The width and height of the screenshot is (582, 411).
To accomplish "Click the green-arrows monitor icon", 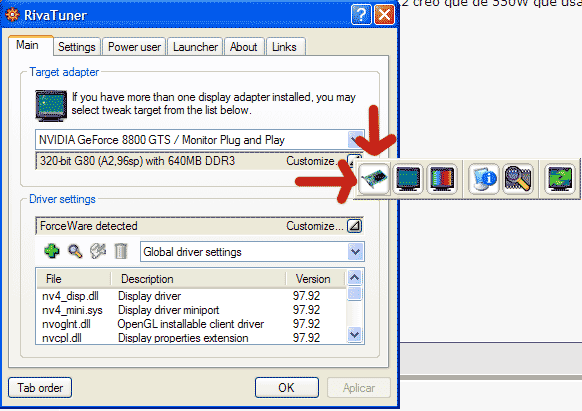I will [x=560, y=179].
